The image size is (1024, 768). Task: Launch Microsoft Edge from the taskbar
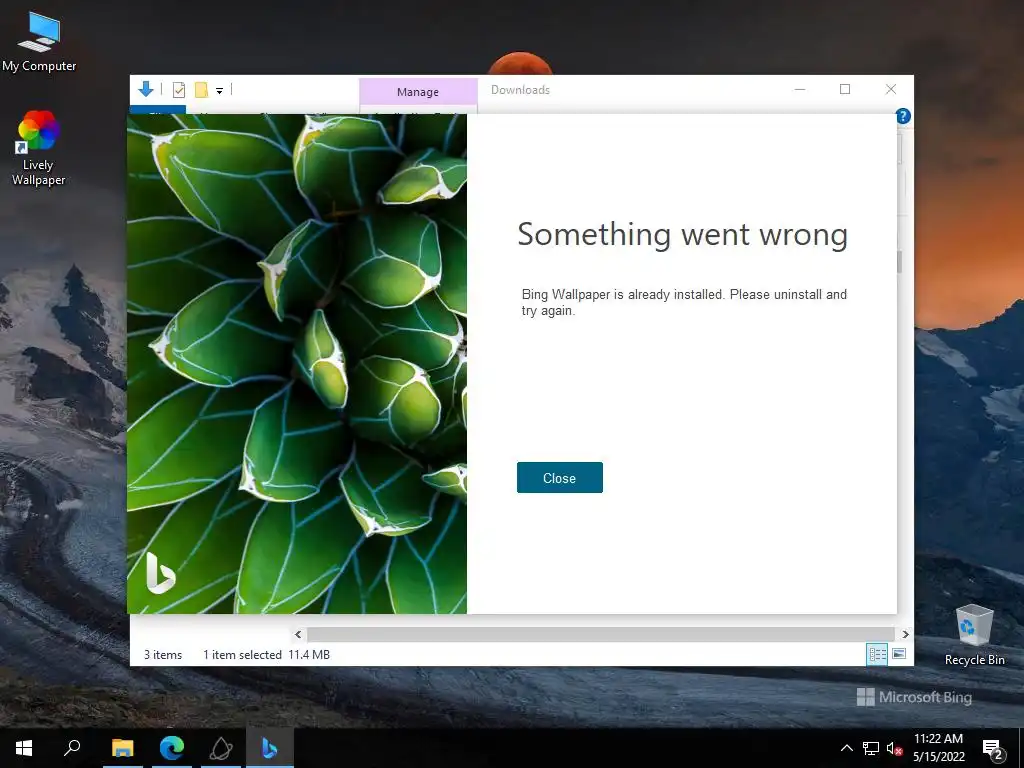click(172, 748)
